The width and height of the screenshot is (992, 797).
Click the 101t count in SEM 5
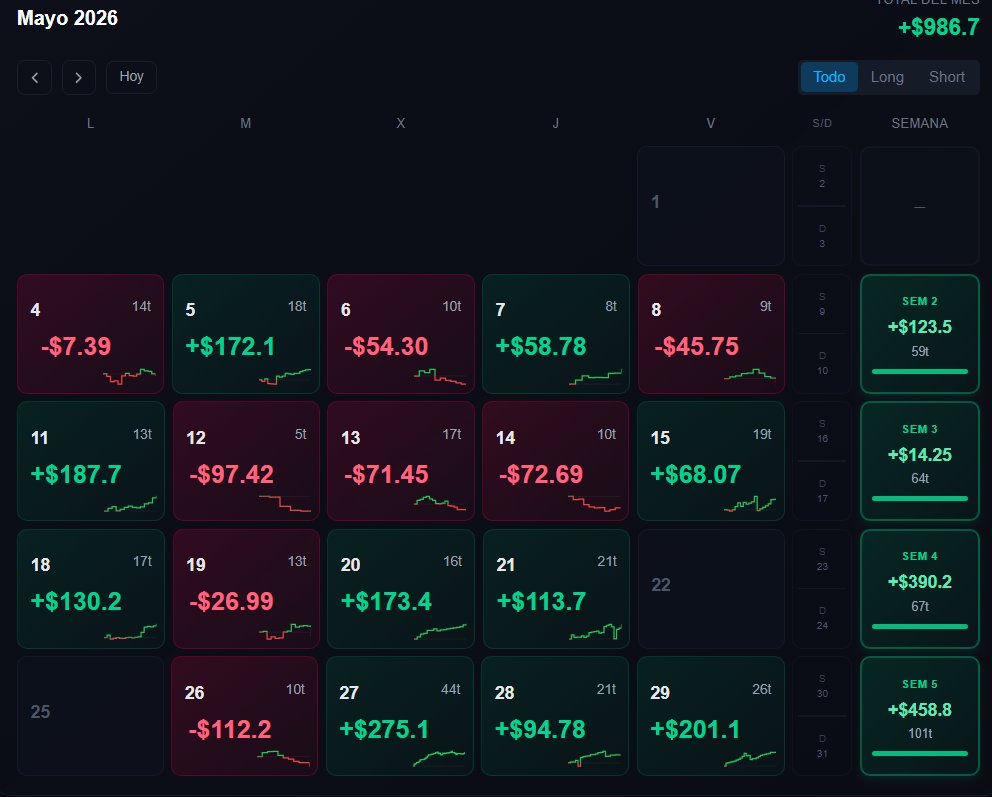coord(920,733)
